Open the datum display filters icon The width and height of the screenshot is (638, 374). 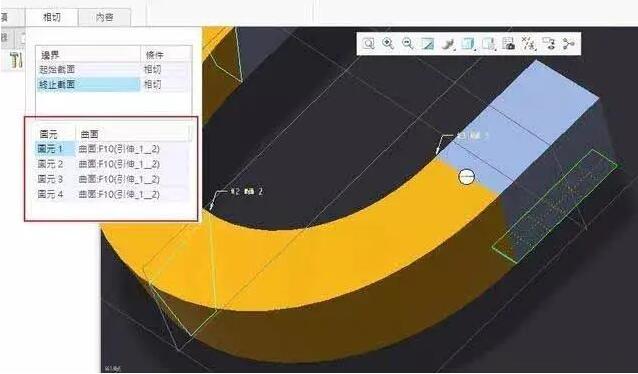coord(529,44)
